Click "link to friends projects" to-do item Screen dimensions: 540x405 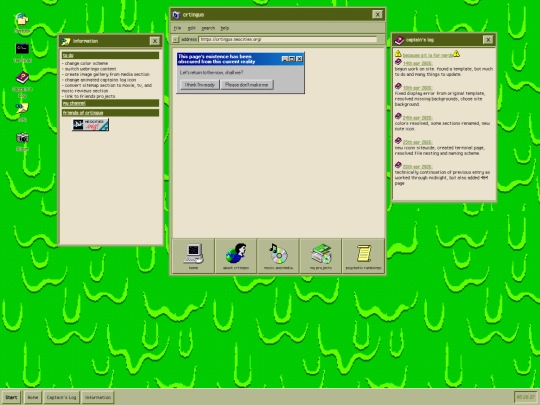click(x=88, y=96)
